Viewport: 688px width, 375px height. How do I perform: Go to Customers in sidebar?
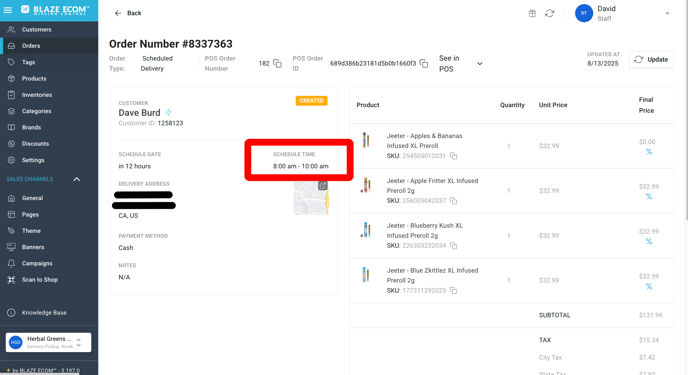(x=36, y=29)
